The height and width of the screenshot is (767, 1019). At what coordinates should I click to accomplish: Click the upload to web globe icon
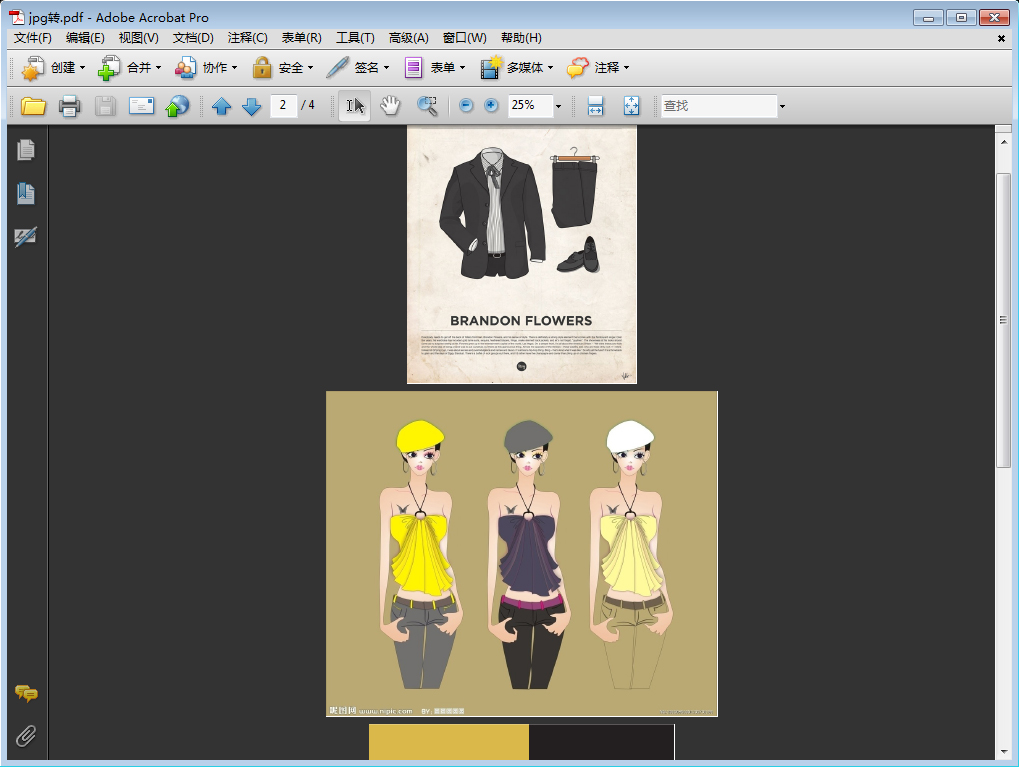coord(177,105)
